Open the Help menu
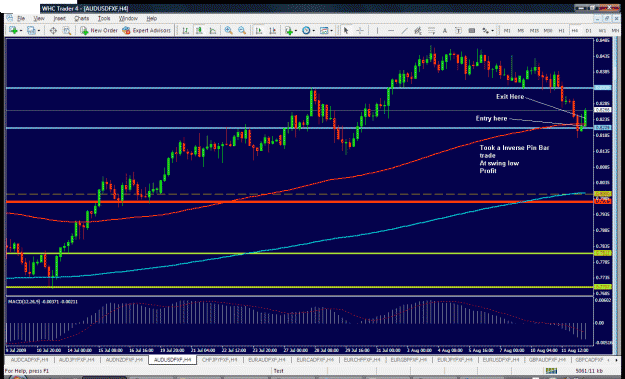 tap(151, 18)
